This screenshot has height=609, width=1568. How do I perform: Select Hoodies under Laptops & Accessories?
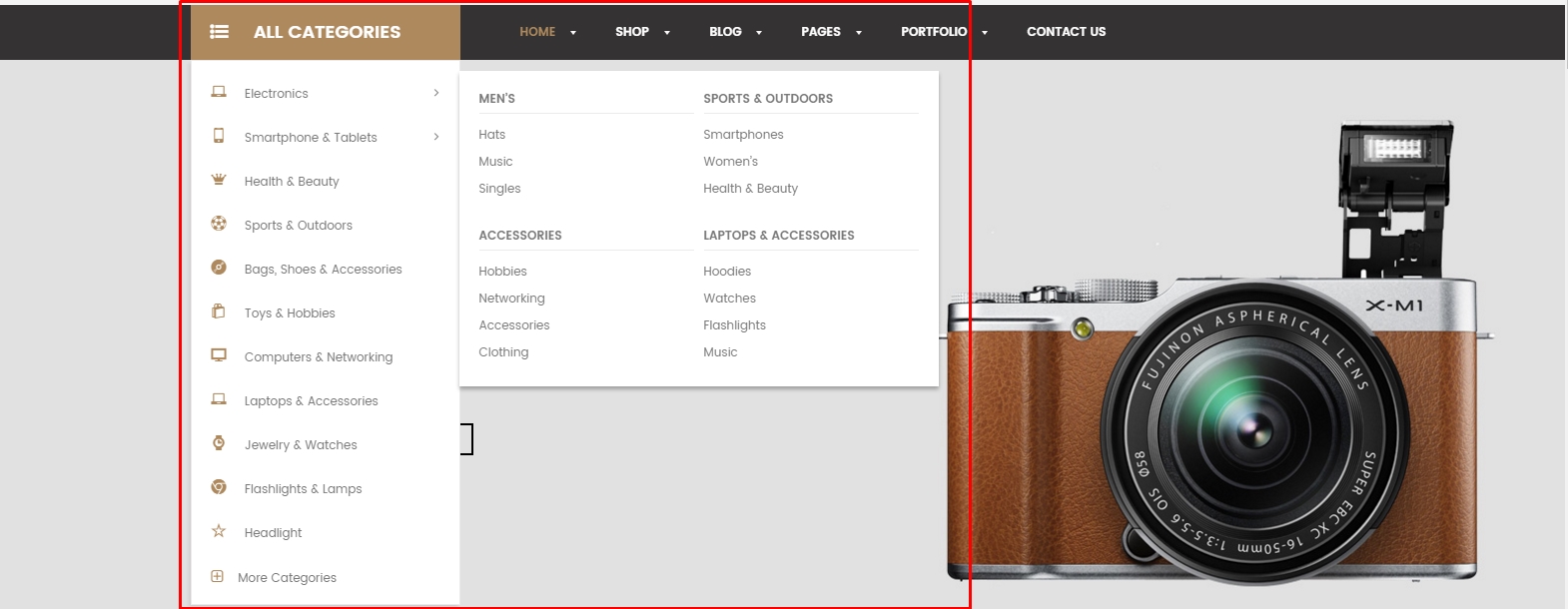727,272
